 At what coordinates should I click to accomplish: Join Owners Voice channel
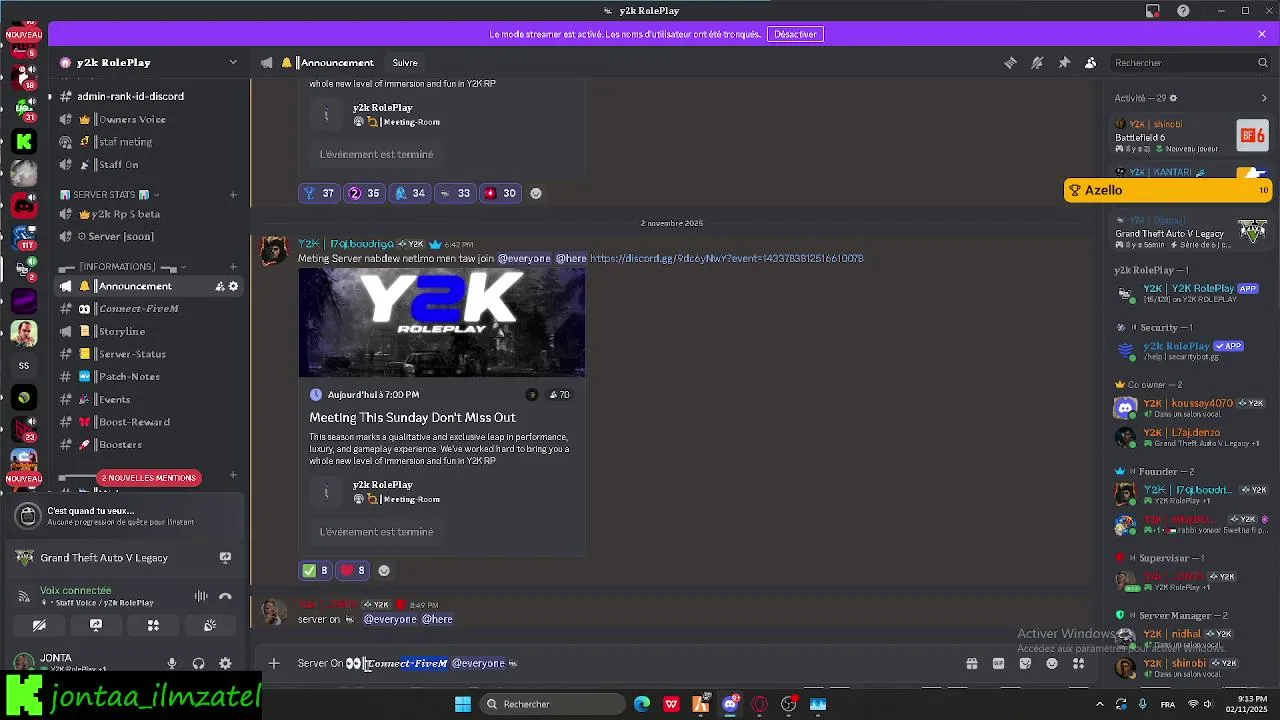click(x=132, y=119)
